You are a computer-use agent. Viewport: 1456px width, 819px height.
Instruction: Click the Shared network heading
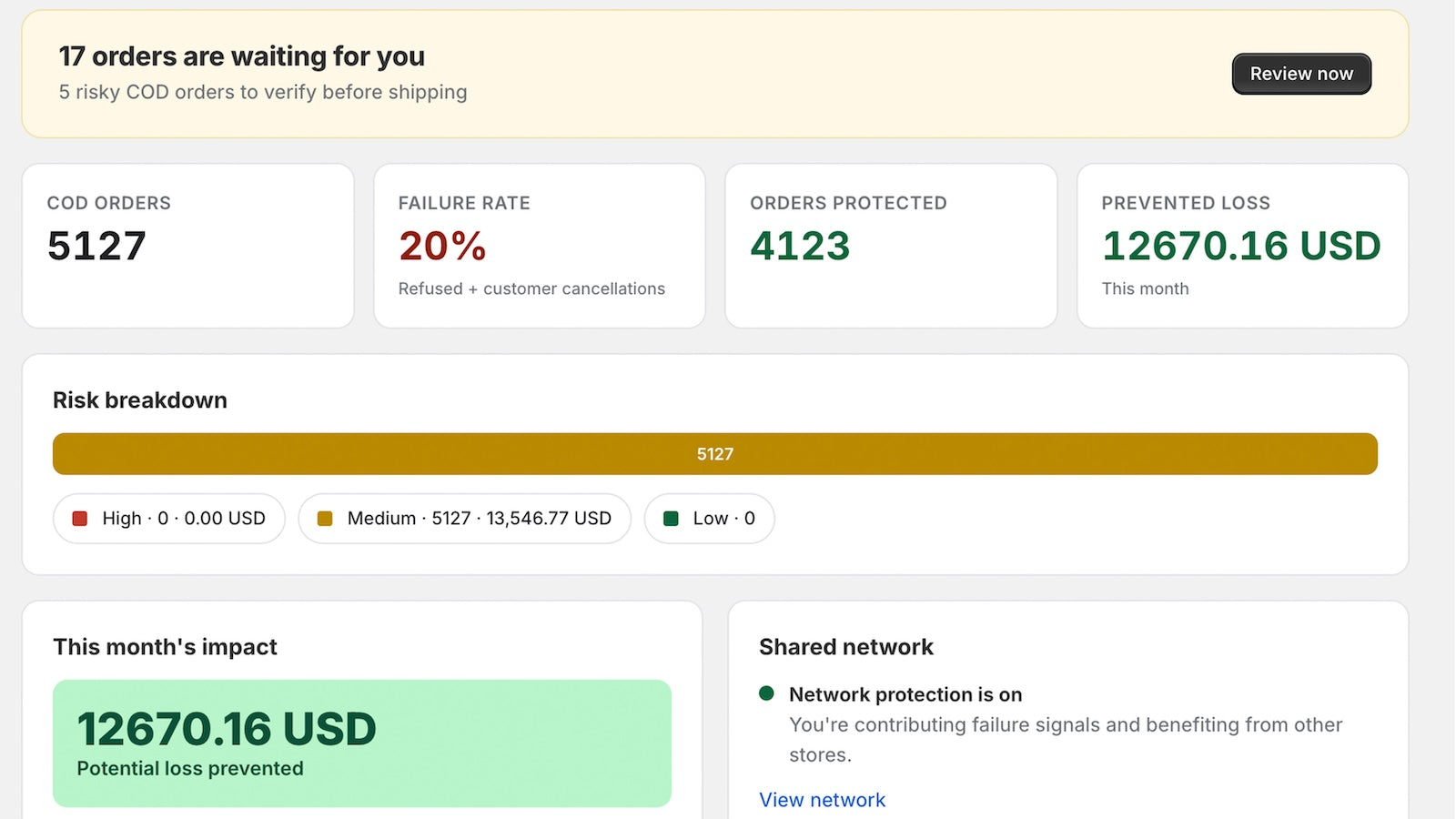(x=846, y=647)
